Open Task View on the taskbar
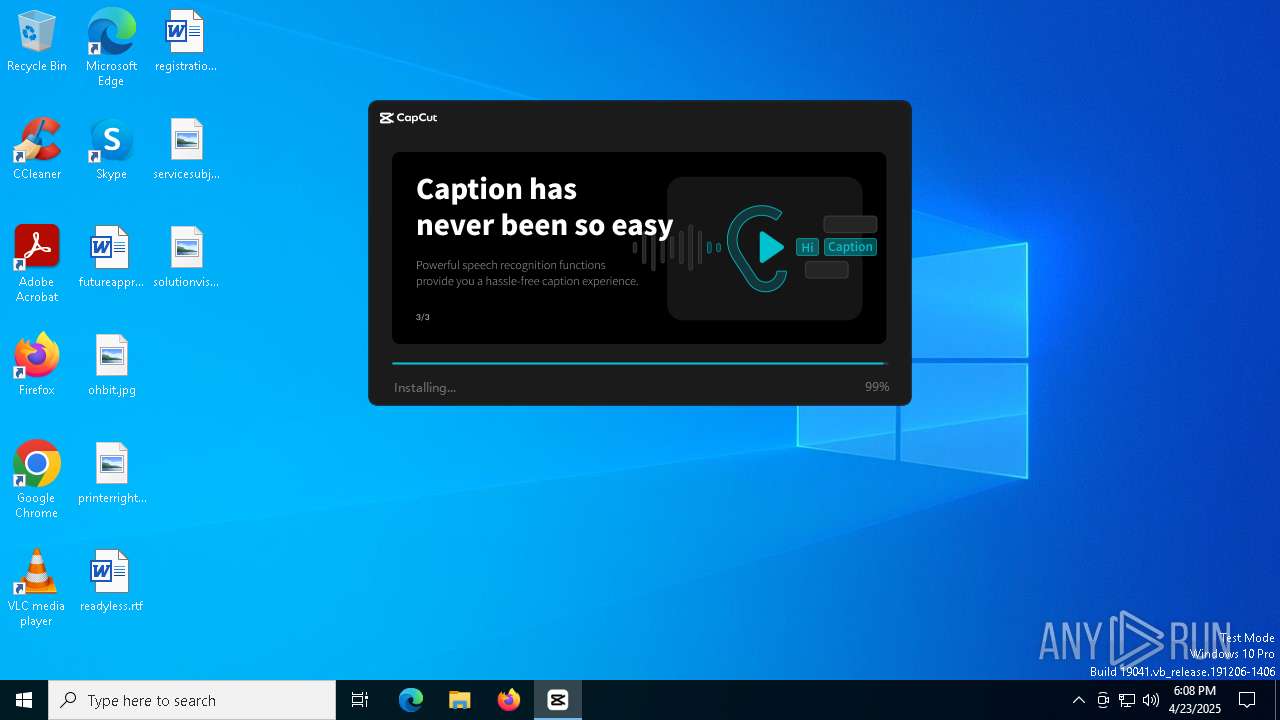Image resolution: width=1280 pixels, height=720 pixels. (x=360, y=700)
